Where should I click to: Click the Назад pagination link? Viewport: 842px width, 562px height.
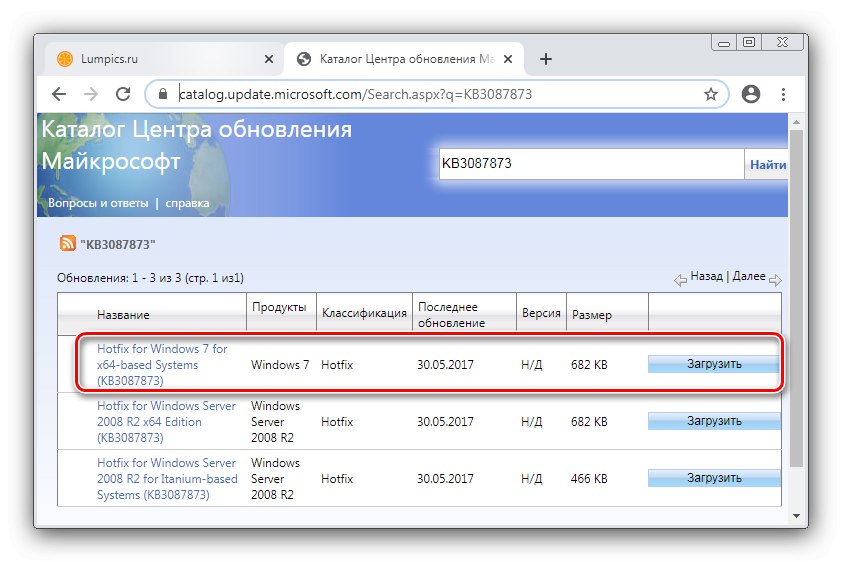tap(706, 276)
